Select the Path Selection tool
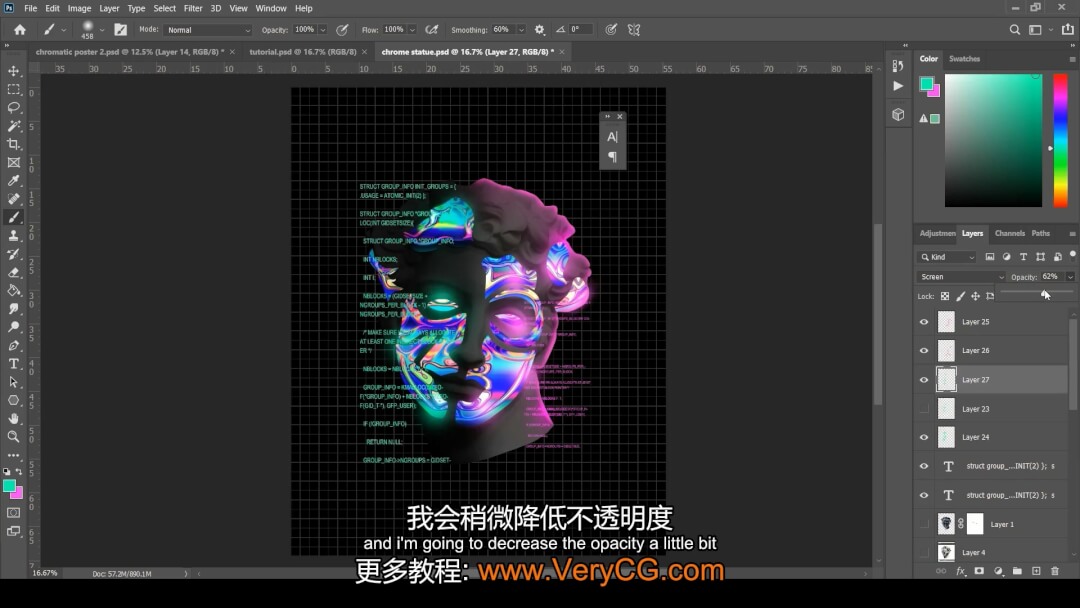This screenshot has width=1080, height=608. [x=13, y=382]
